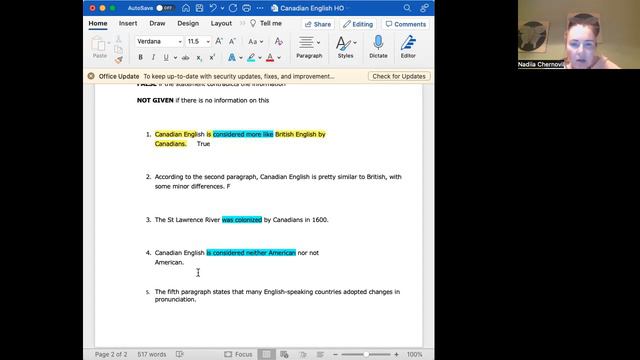The image size is (640, 360).
Task: Click Check for Updates button
Action: 399,76
